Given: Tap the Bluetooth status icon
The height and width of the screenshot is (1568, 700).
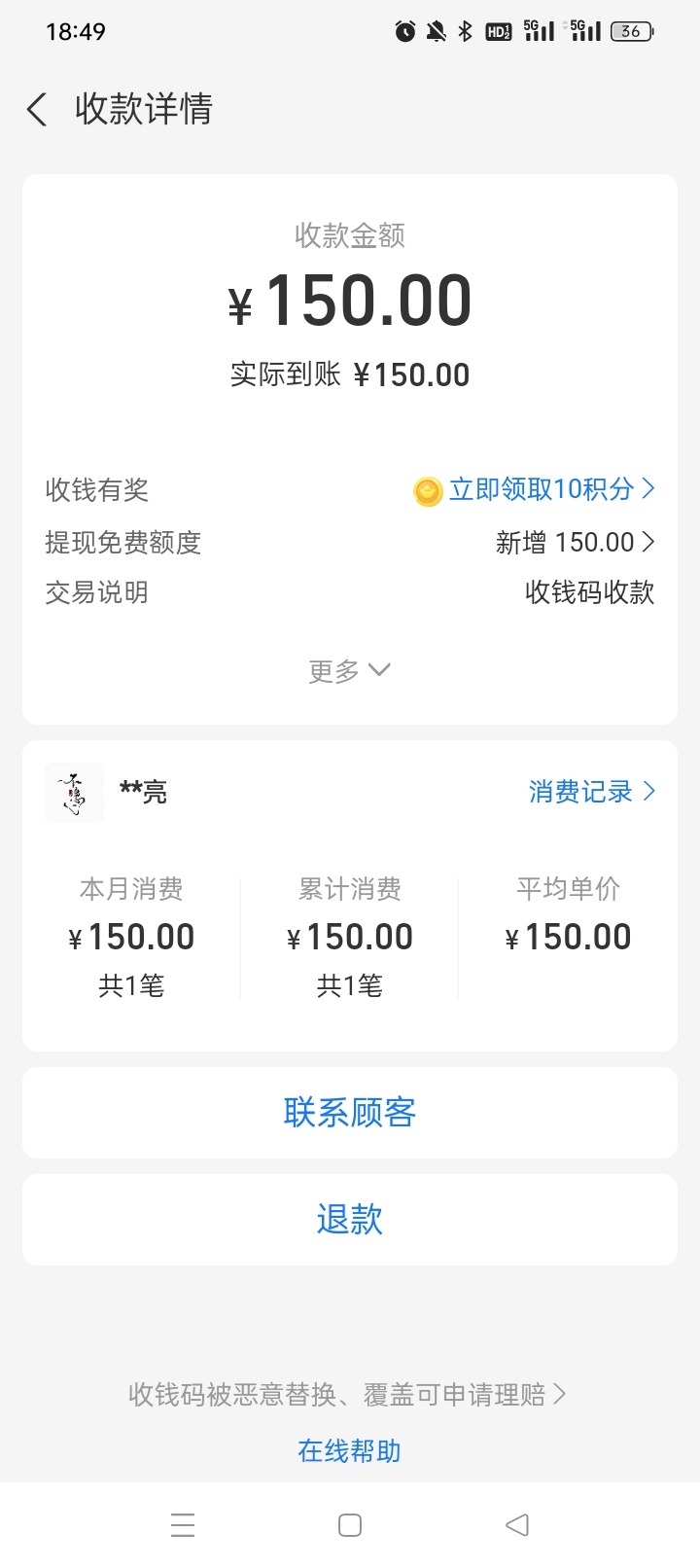Looking at the screenshot, I should [466, 32].
